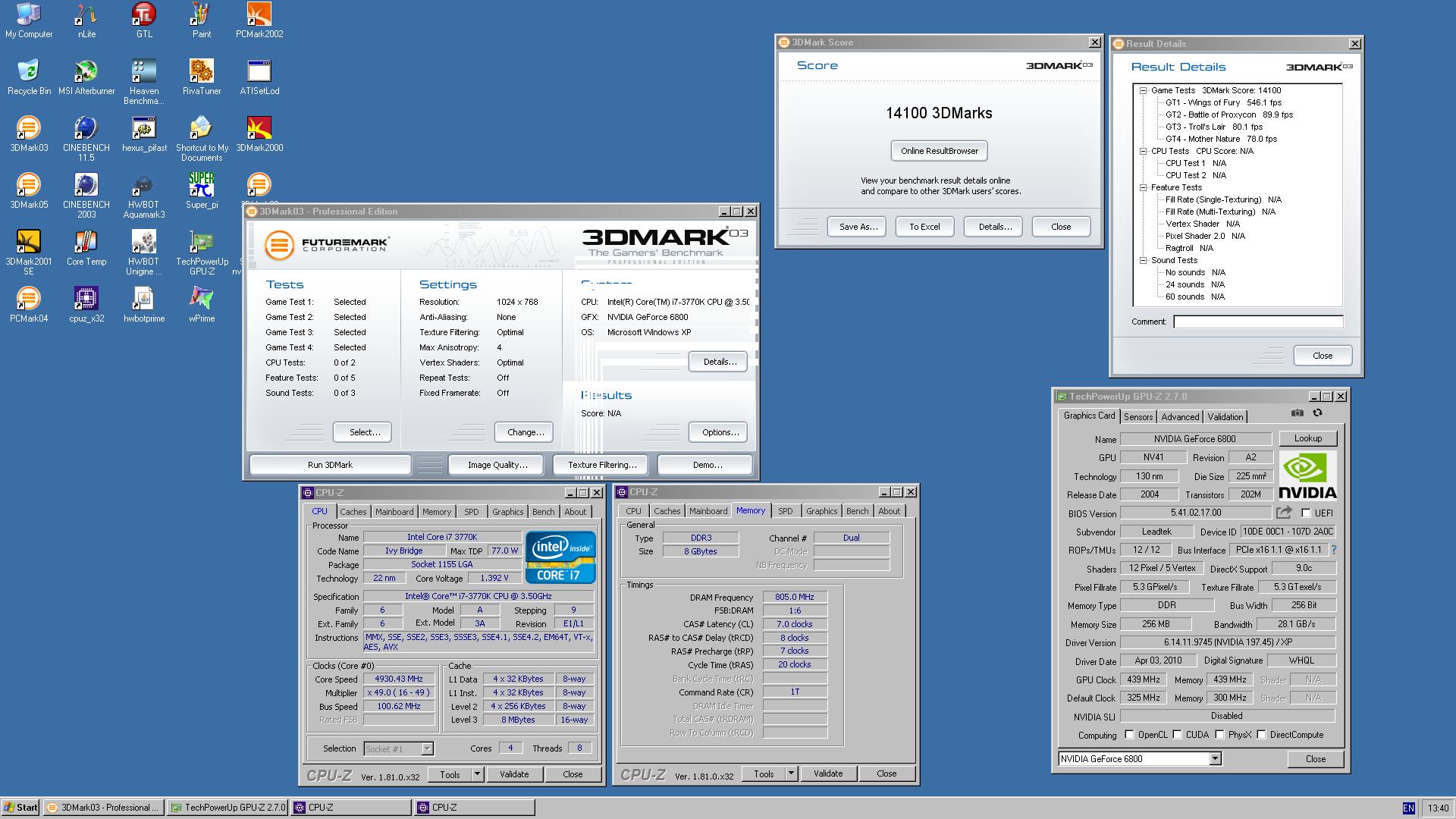Open RivaTuner desktop icon

pos(202,77)
